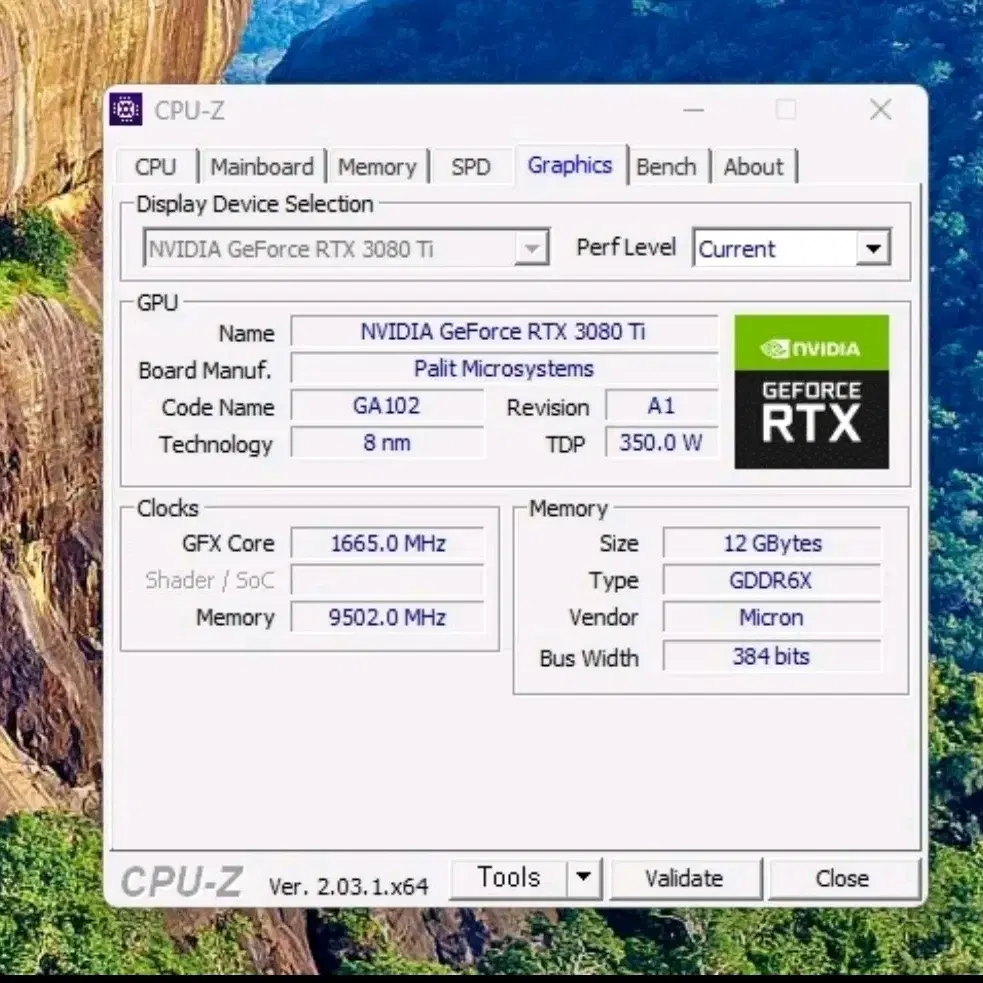Screen dimensions: 983x983
Task: Click the CPU-Z icon in the title bar
Action: coord(126,109)
